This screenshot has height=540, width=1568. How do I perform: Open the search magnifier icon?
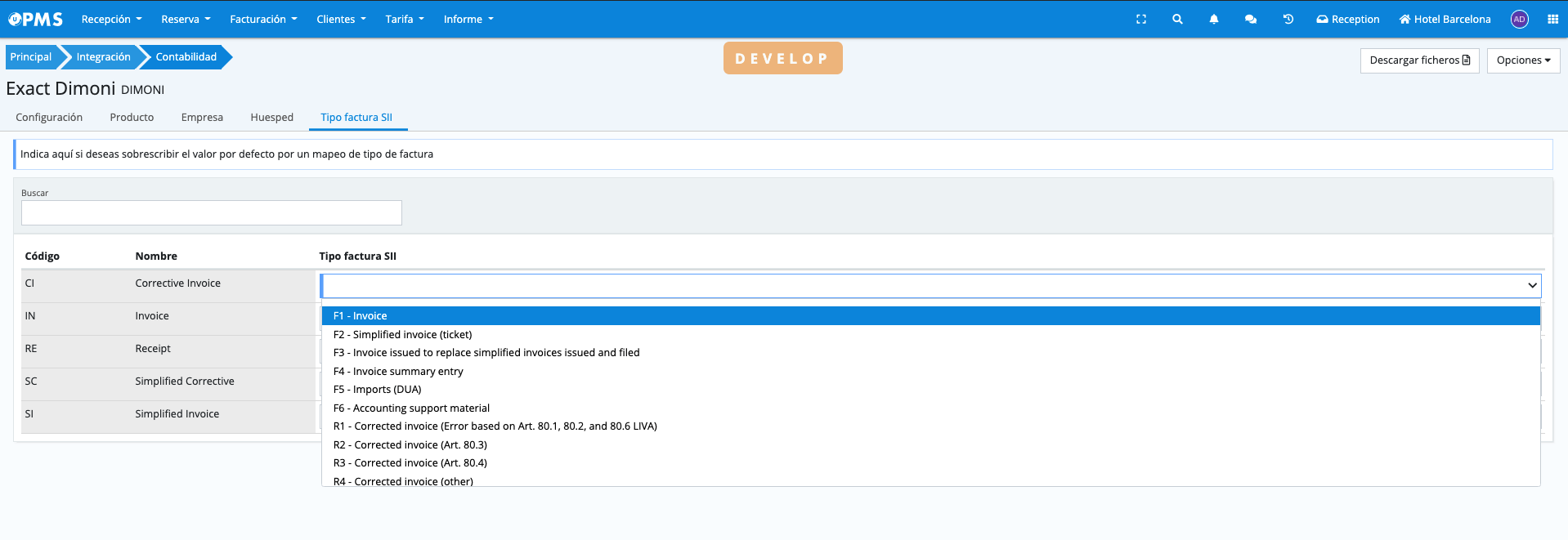(1177, 20)
